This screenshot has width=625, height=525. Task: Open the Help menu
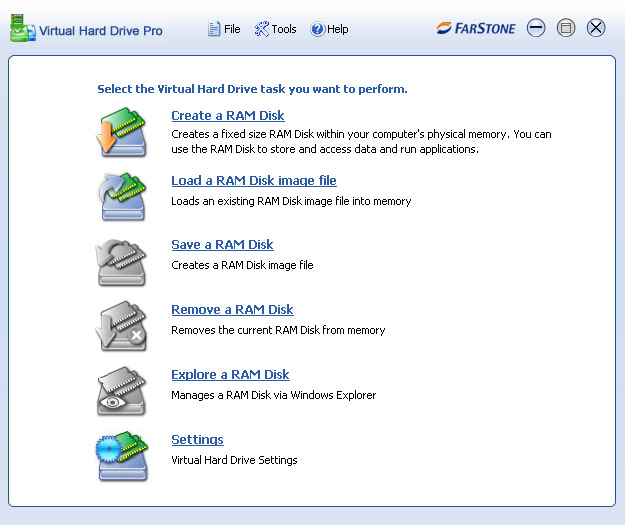point(329,29)
